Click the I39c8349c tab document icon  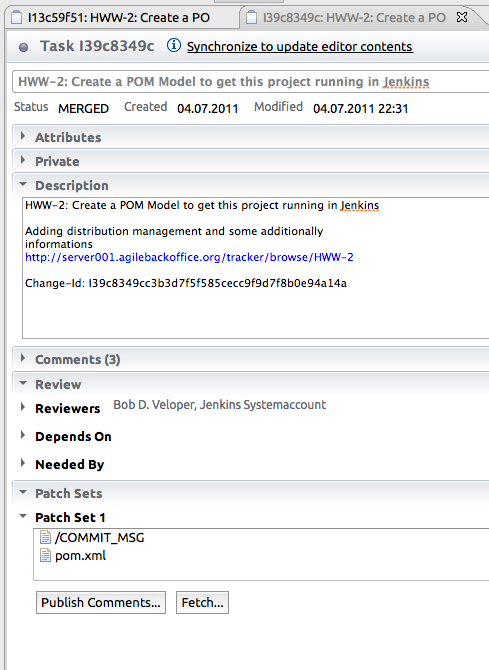click(x=252, y=18)
